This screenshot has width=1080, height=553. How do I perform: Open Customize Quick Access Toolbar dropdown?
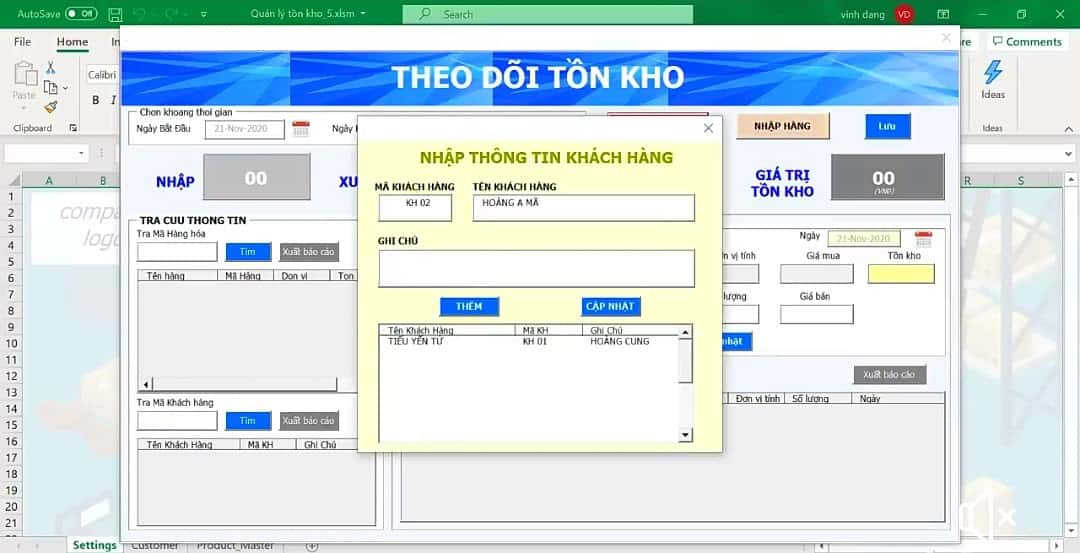tap(203, 14)
